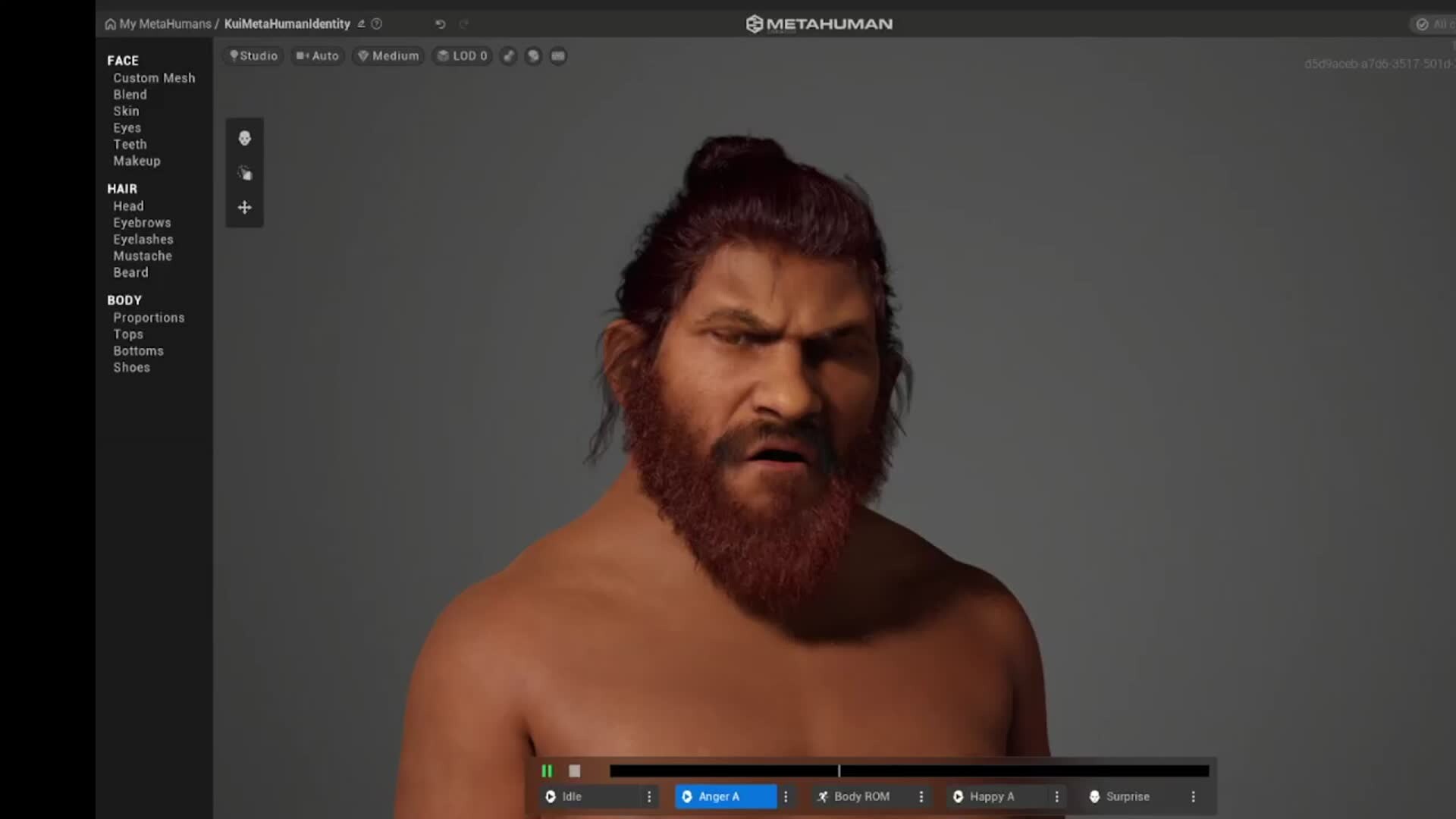This screenshot has height=819, width=1456.
Task: Open the options menu next to Anger A
Action: tap(786, 796)
